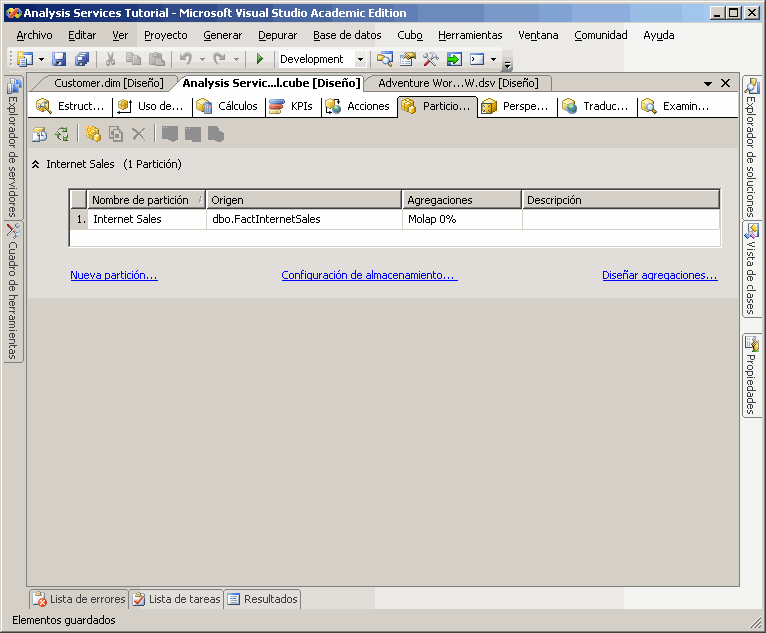The image size is (766, 633).
Task: Open the Herramientas menu
Action: tap(470, 35)
